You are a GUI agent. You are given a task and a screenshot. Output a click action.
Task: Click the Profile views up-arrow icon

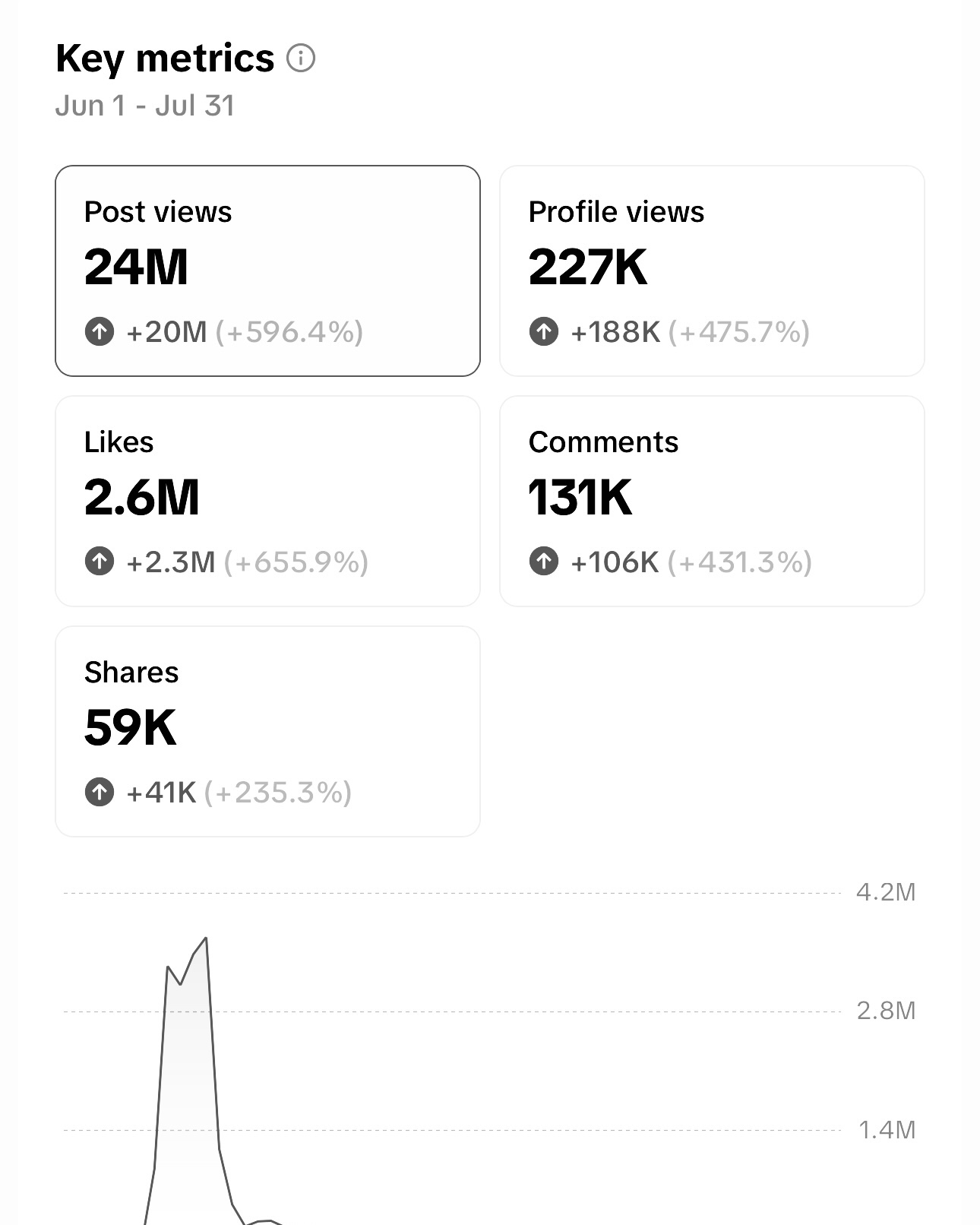click(x=543, y=331)
